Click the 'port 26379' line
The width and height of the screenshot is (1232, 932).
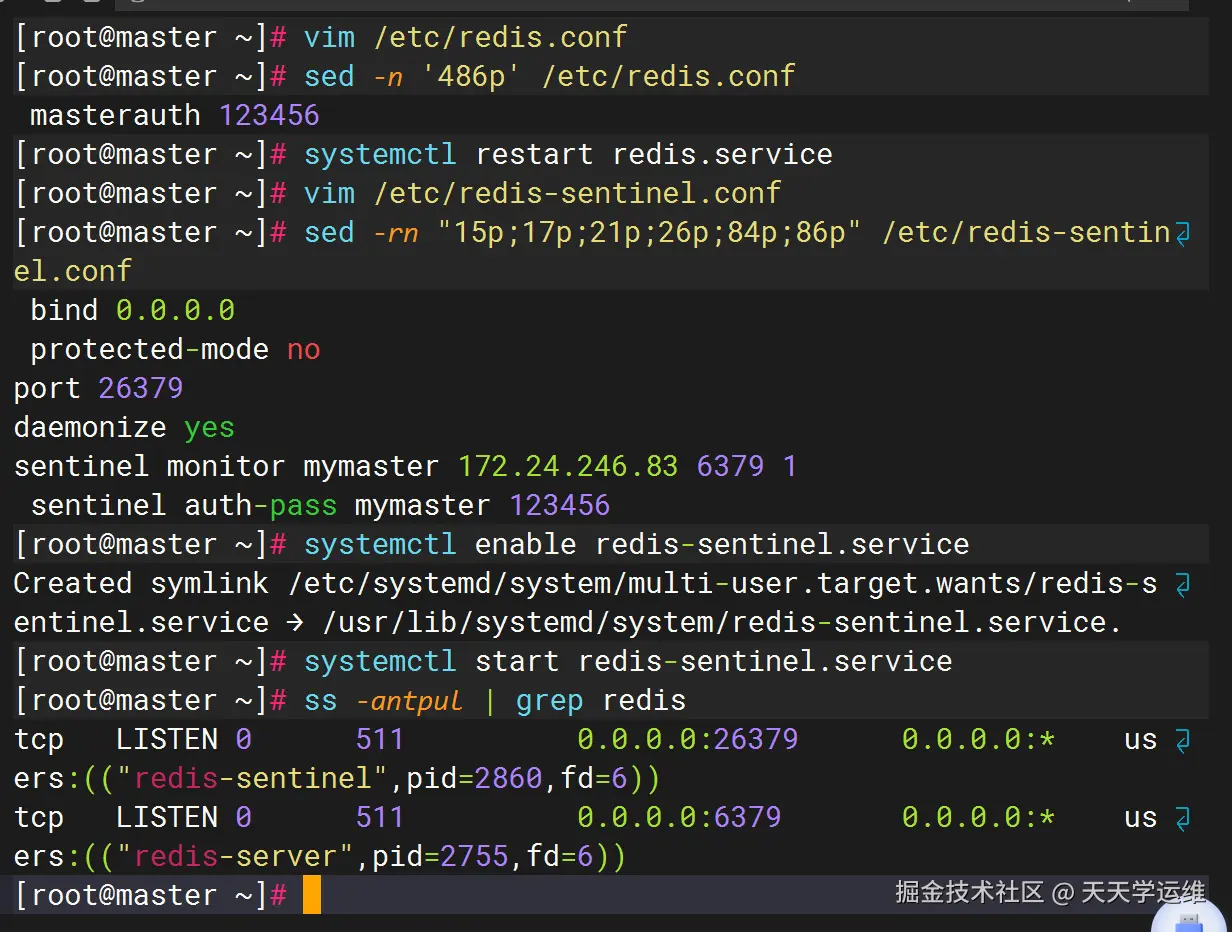pyautogui.click(x=98, y=389)
